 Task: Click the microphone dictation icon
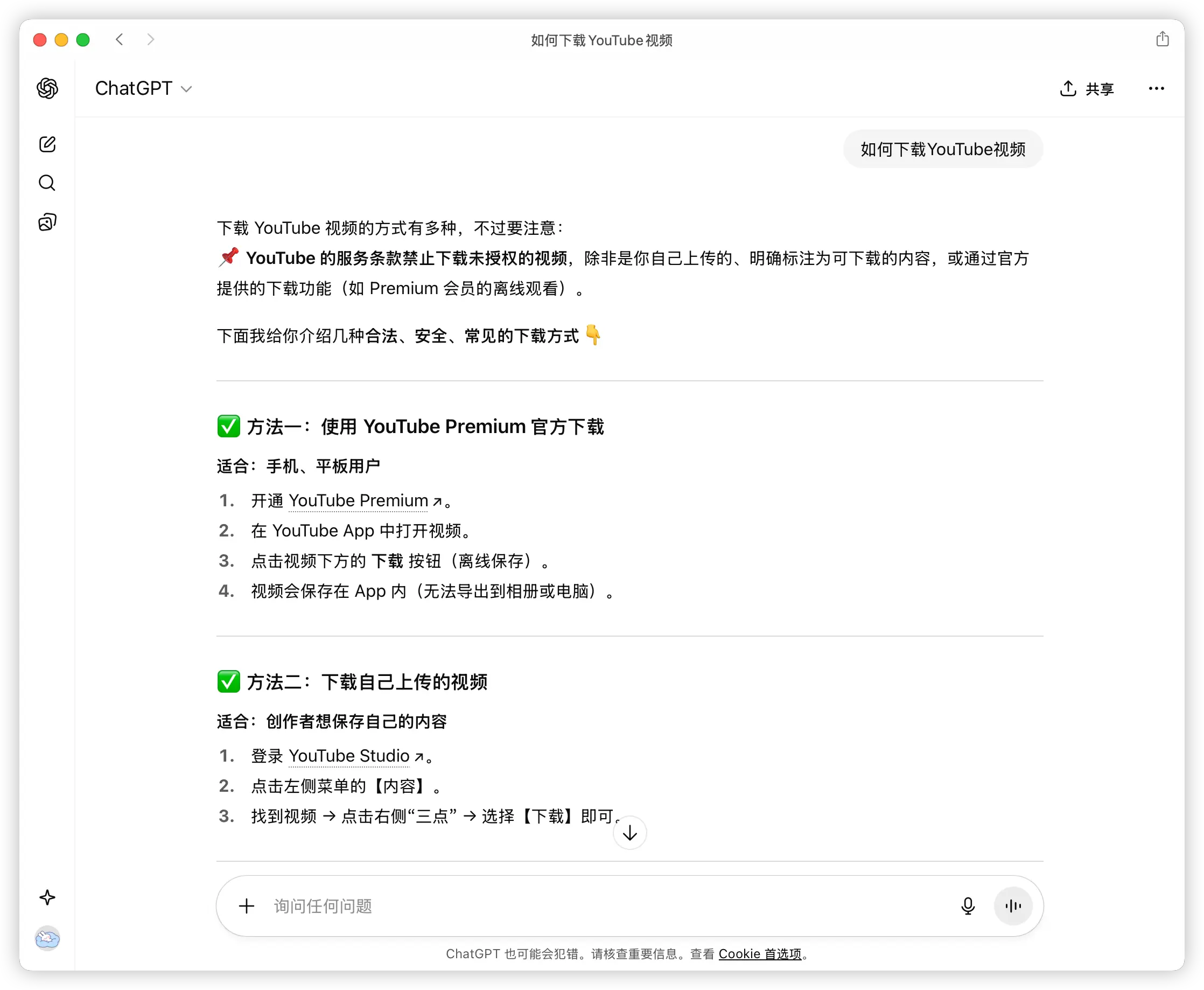968,906
